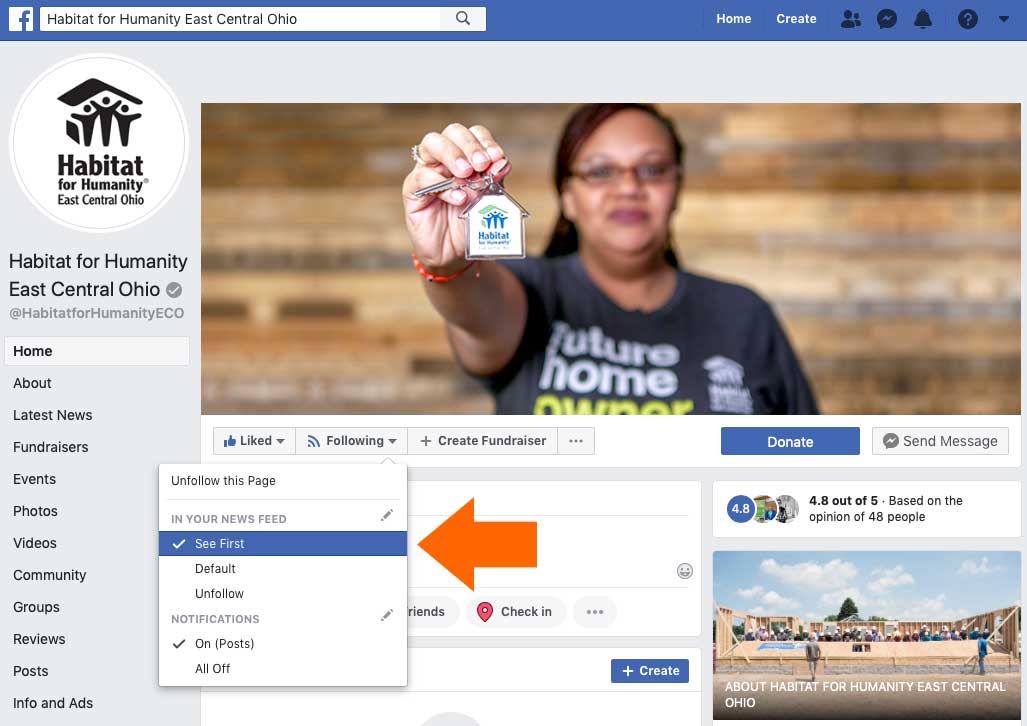Click the Facebook search input field
This screenshot has width=1027, height=726.
pyautogui.click(x=242, y=19)
